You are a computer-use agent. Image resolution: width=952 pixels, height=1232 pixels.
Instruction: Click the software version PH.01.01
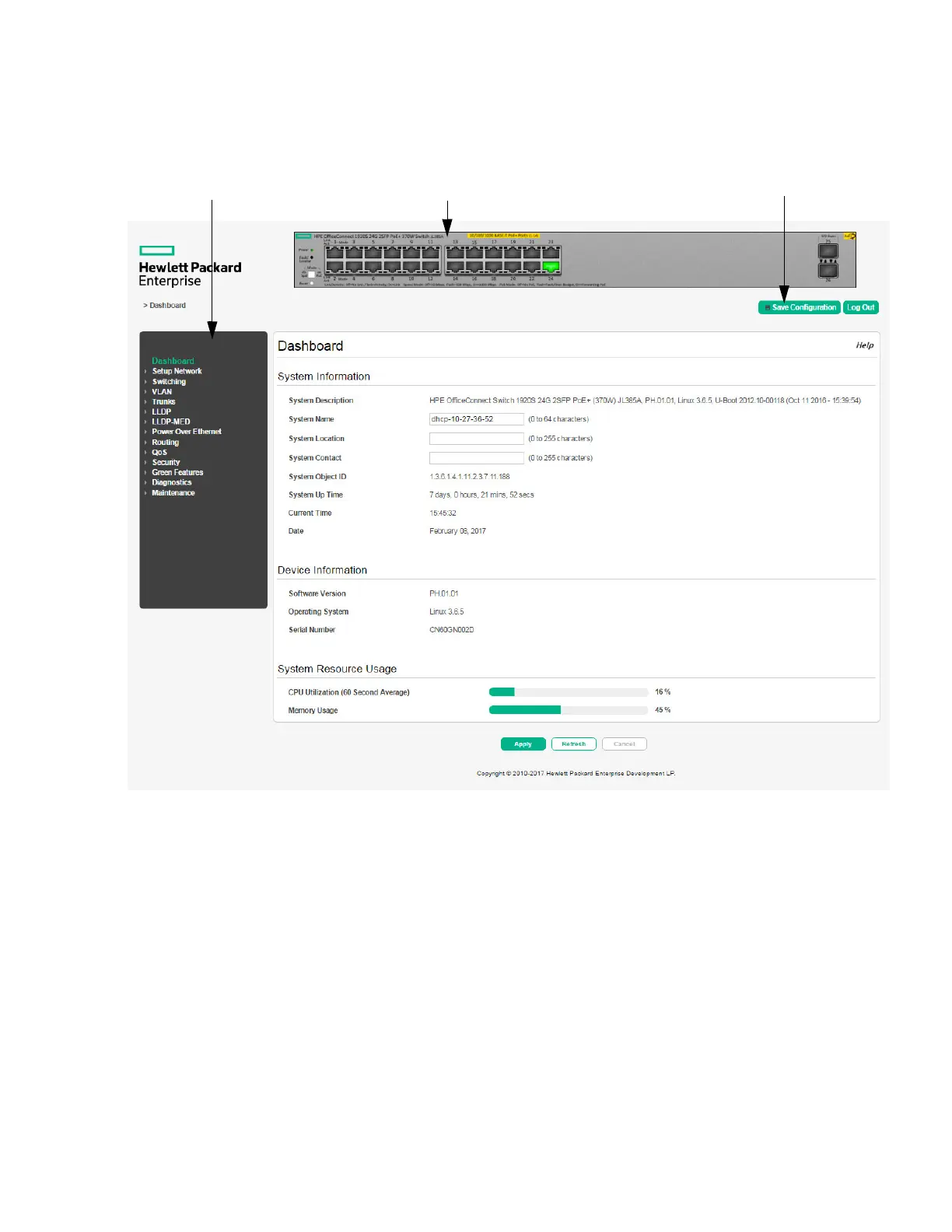click(x=444, y=593)
